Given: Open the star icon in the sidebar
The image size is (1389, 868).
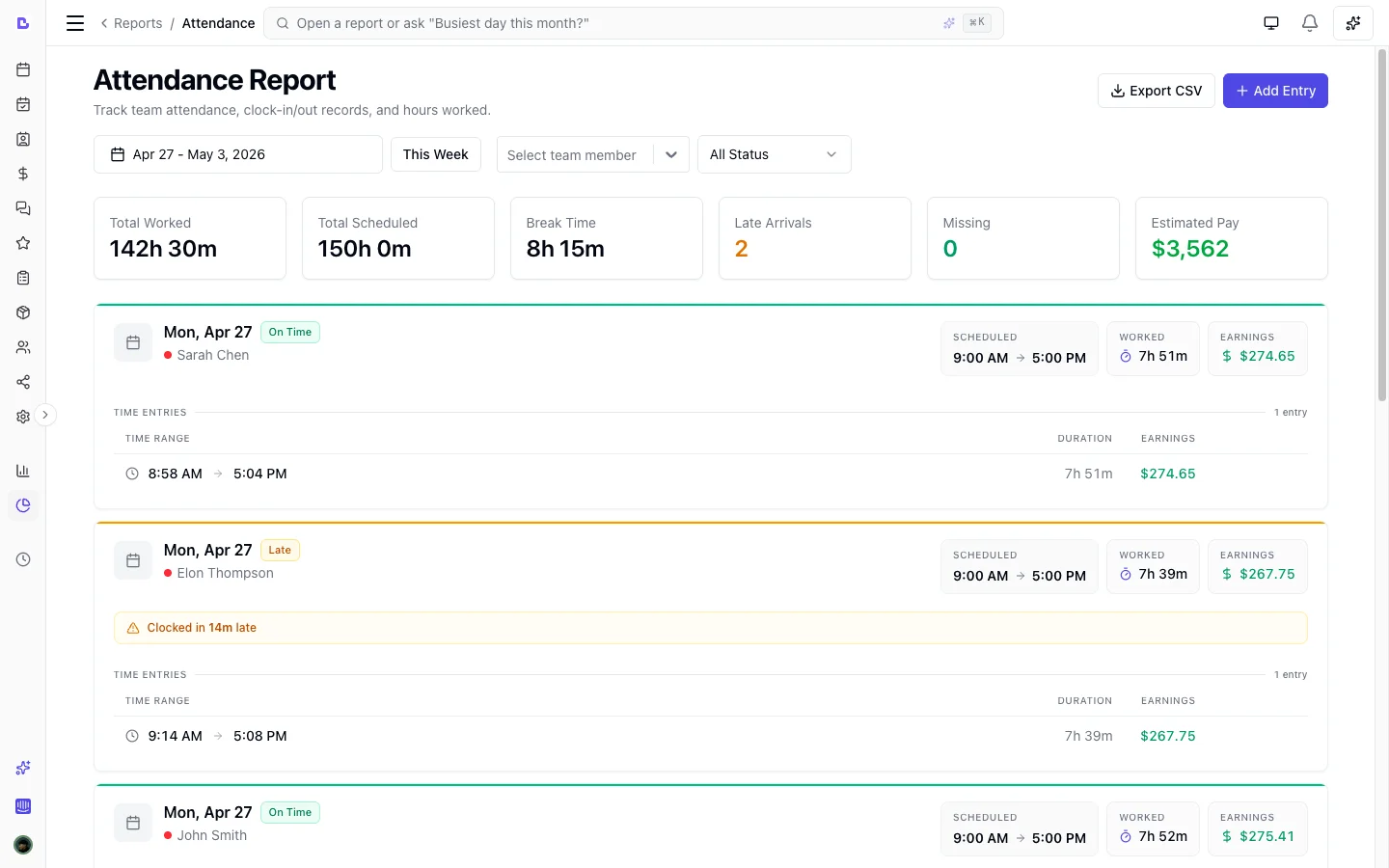Looking at the screenshot, I should click(x=23, y=243).
